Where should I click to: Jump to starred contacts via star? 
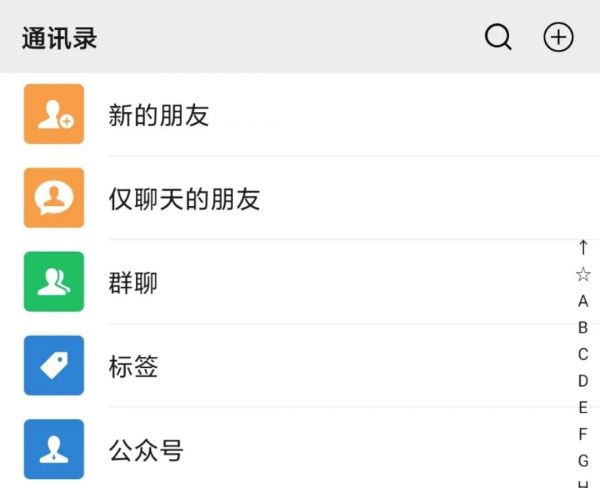583,274
